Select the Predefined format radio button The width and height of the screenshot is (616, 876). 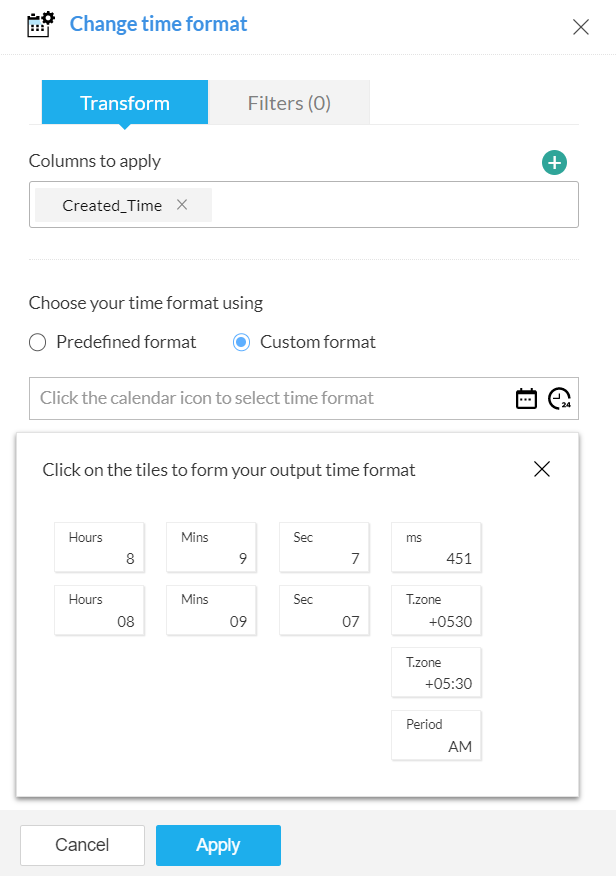coord(38,342)
